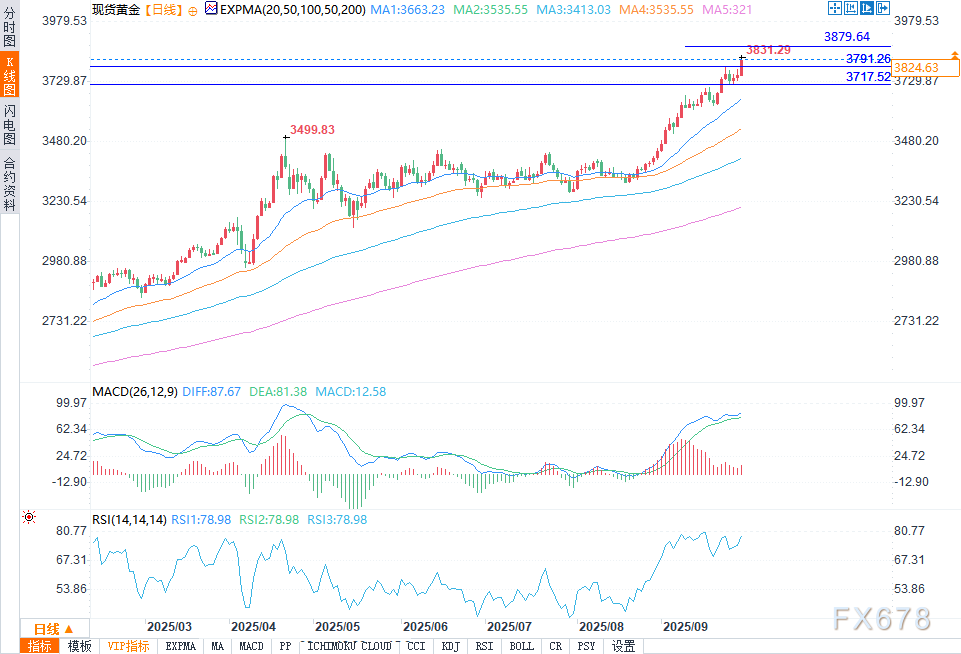Enable the BOLL indicator
The width and height of the screenshot is (961, 654).
[522, 646]
